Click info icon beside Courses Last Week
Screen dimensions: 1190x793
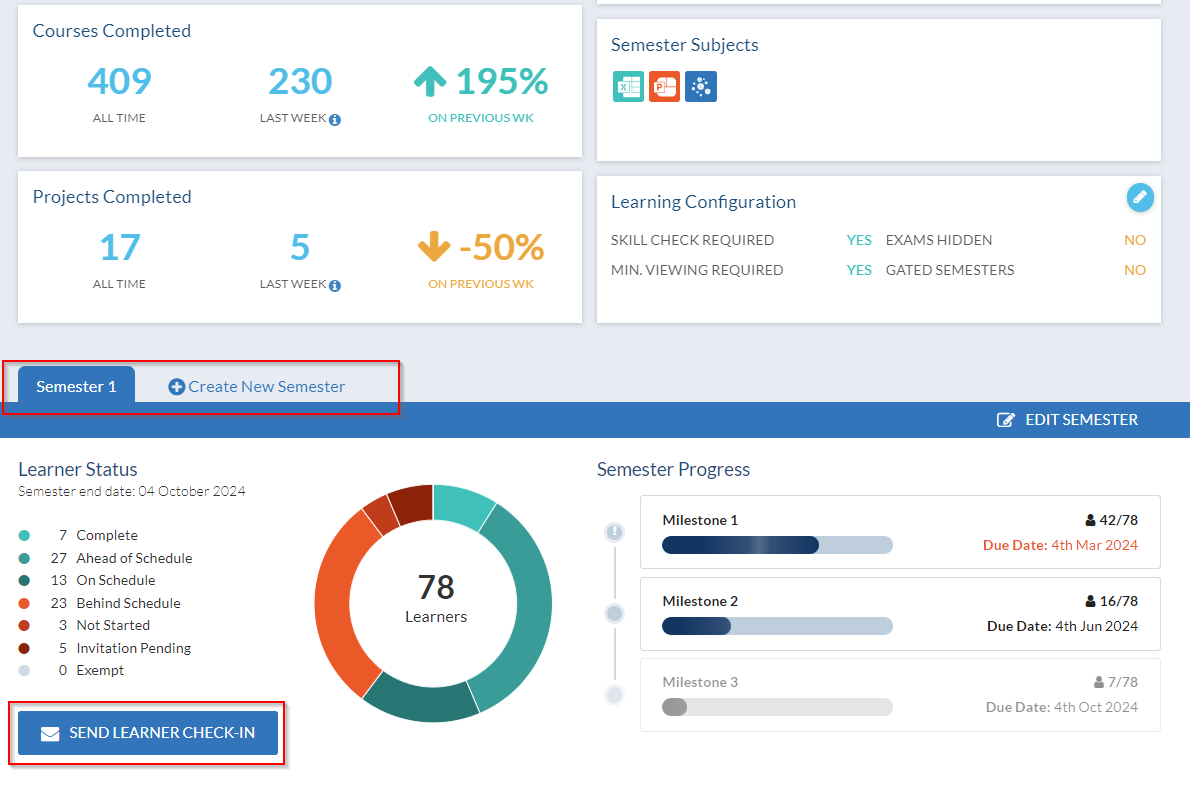[335, 120]
